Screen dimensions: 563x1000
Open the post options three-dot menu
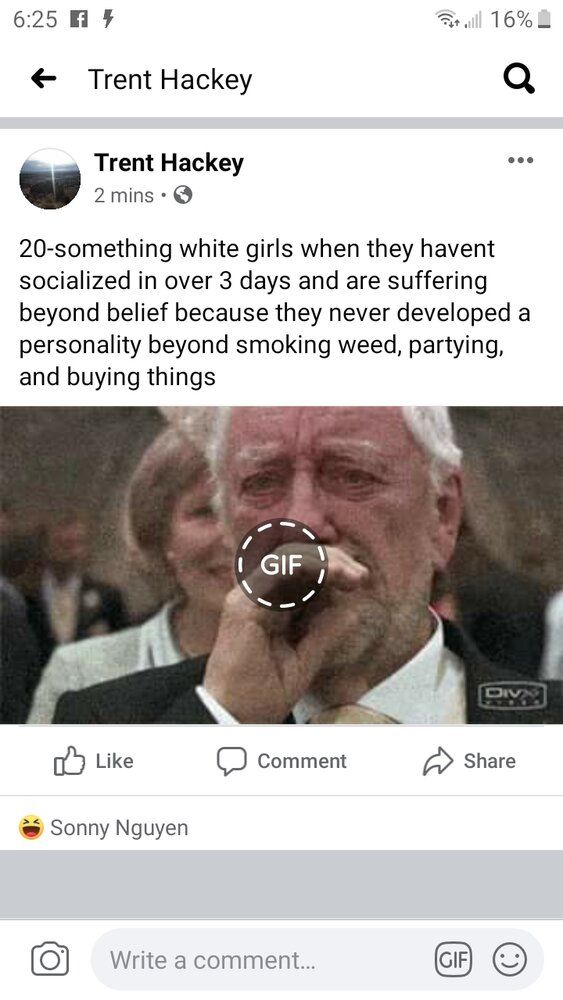(521, 160)
